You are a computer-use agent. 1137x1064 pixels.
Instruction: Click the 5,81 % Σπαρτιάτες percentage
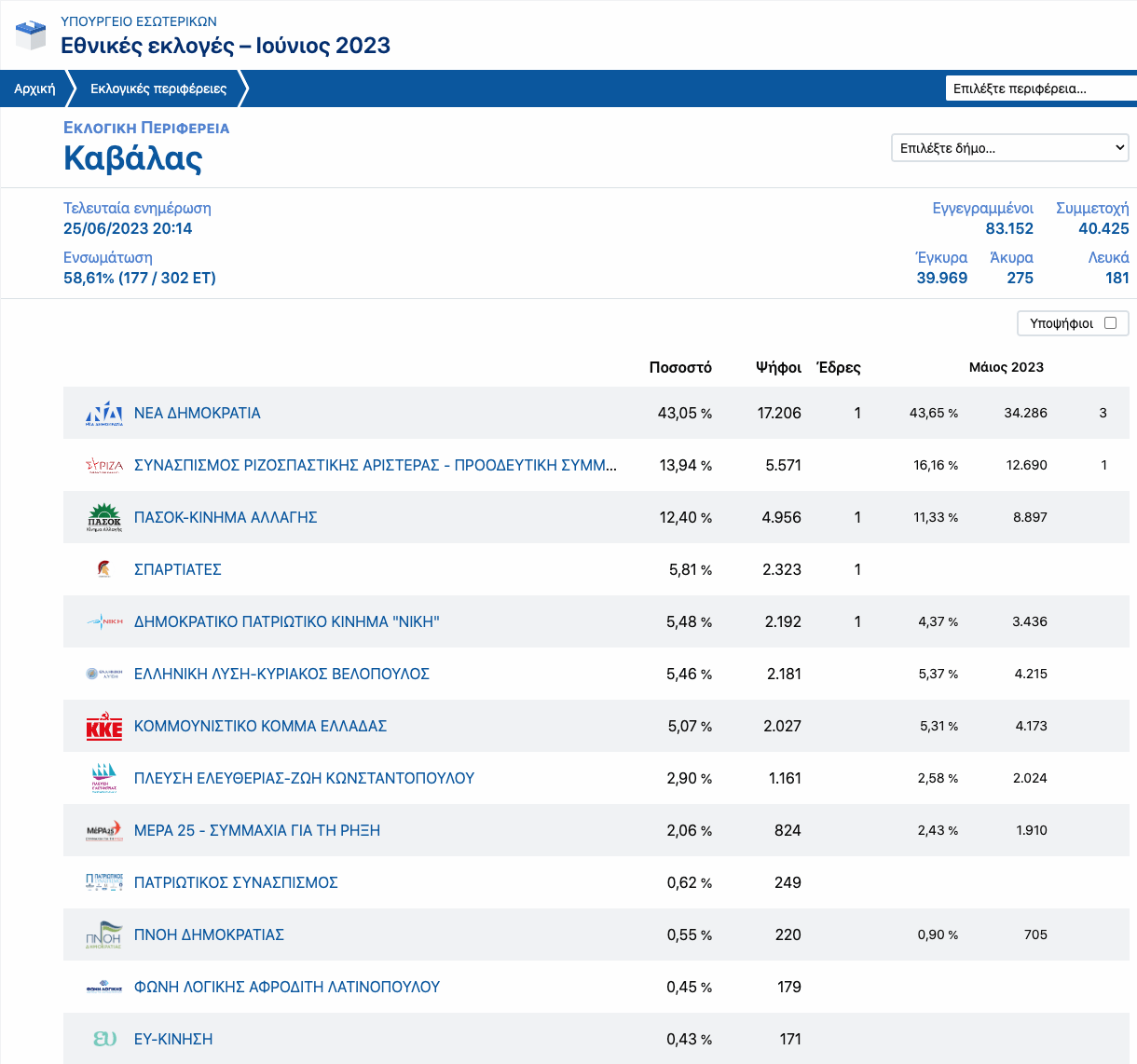pos(691,569)
